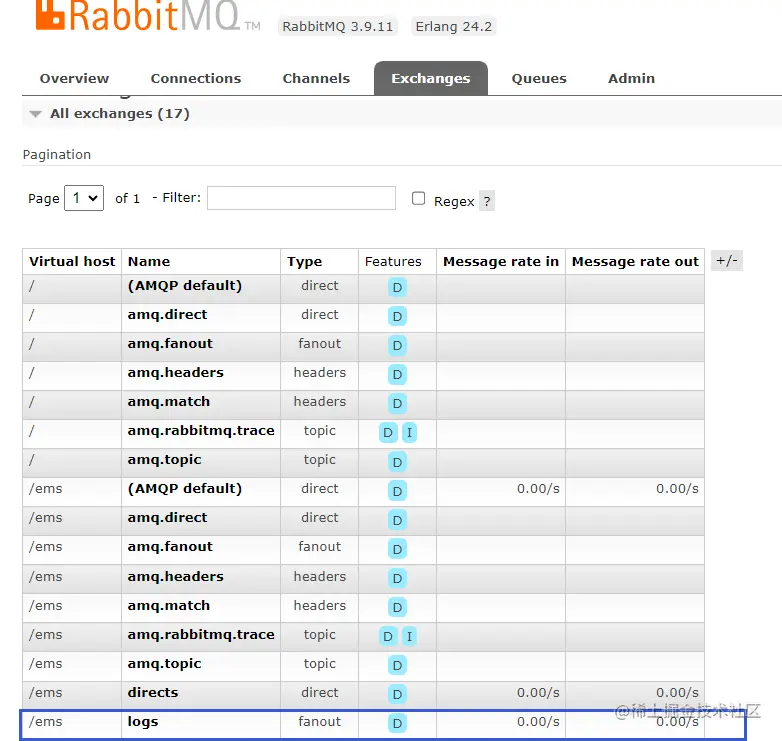Viewport: 782px width, 741px height.
Task: Click D badge on /ems (AMQP default) row
Action: click(x=397, y=491)
